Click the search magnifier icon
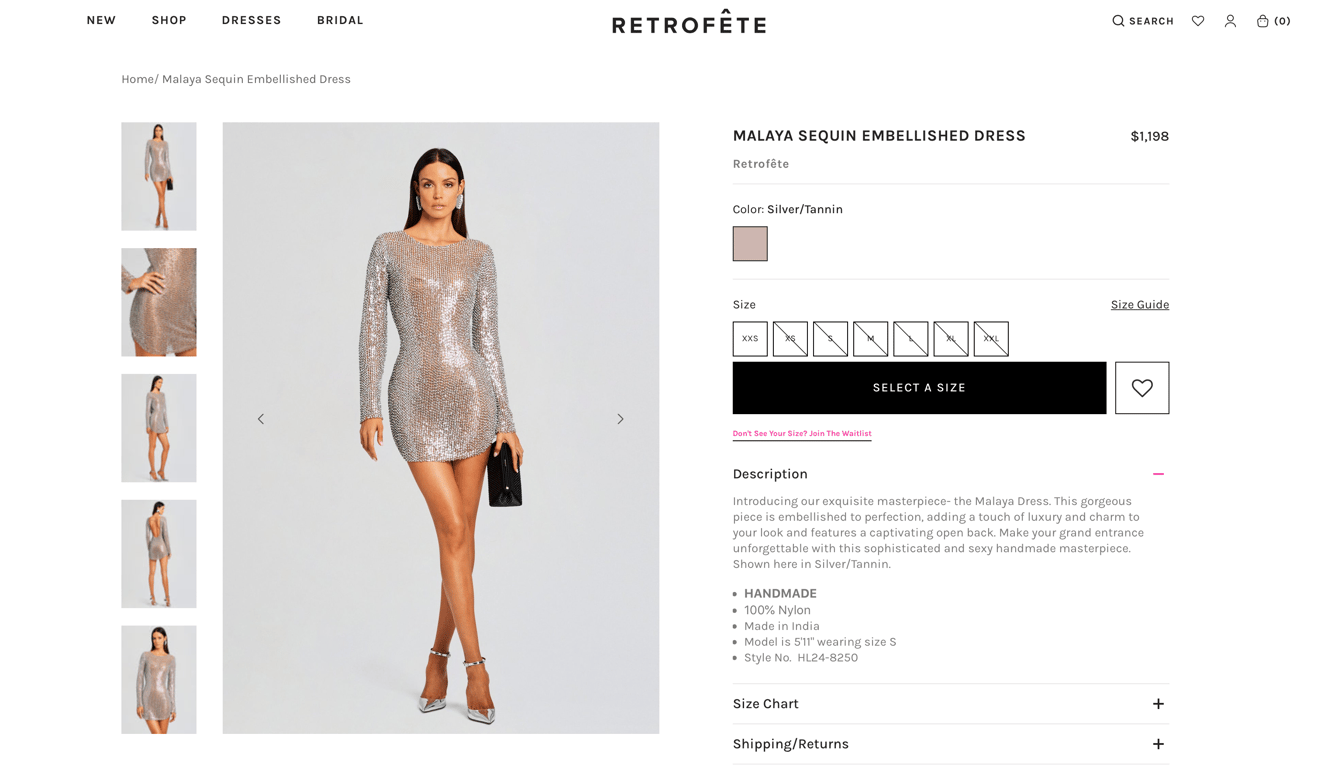 [x=1118, y=21]
